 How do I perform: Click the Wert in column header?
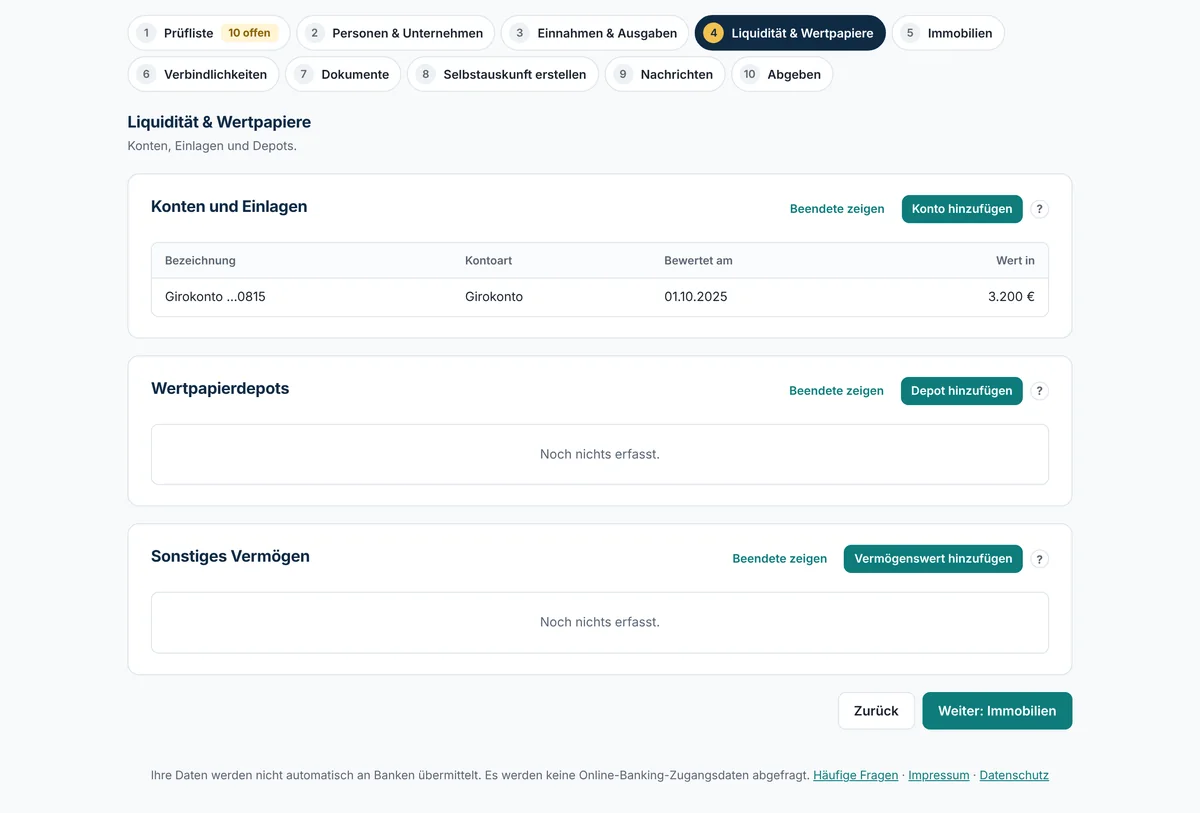click(1015, 261)
